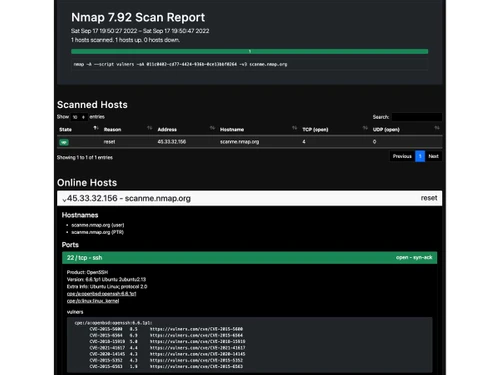Viewport: 500px width, 375px height.
Task: Click the State column header
Action: 65,129
